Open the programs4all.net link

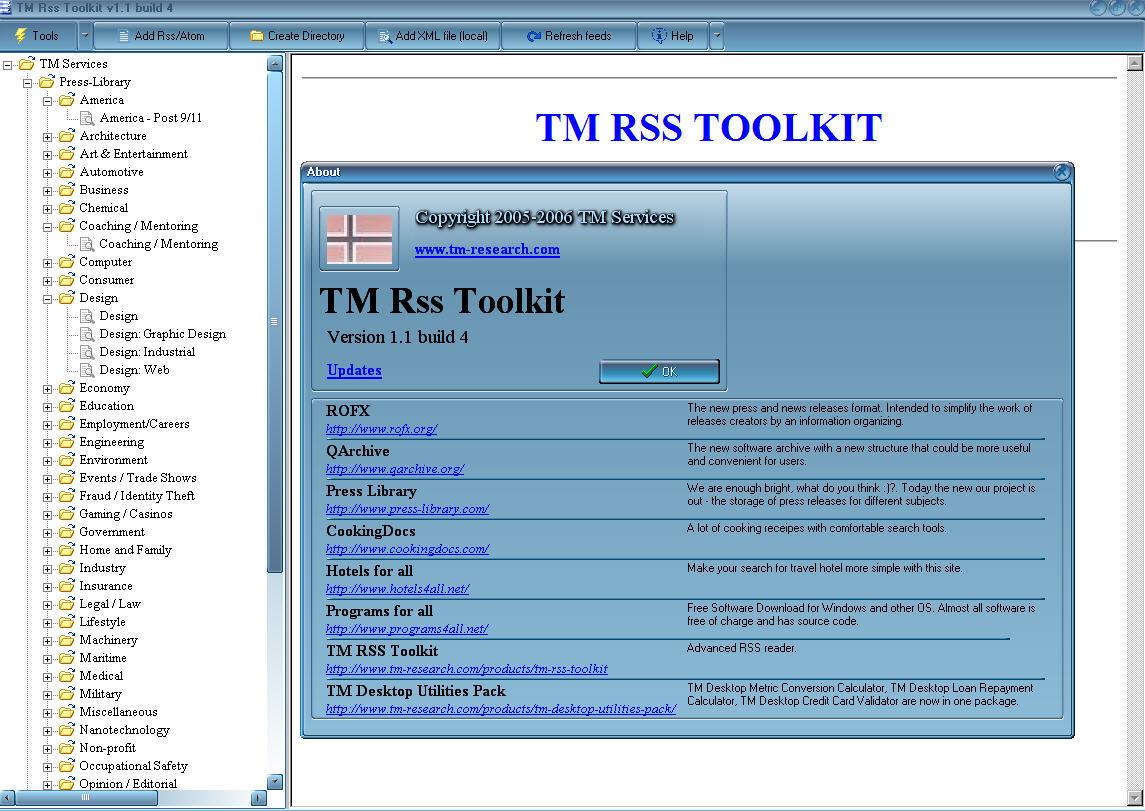coord(407,629)
